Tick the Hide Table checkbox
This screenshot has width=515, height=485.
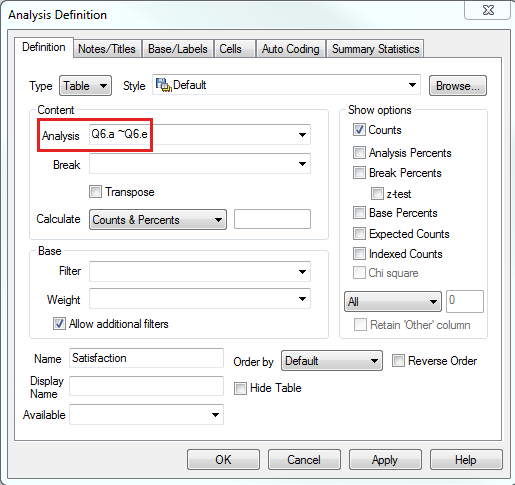(240, 388)
